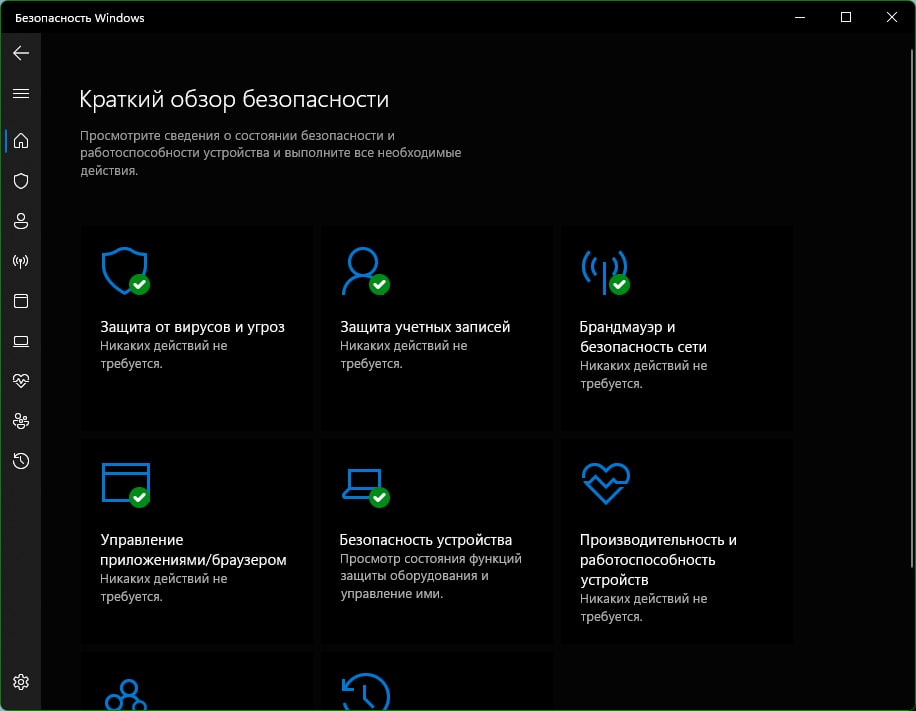
Task: Minimize the Windows Security window
Action: coord(800,18)
